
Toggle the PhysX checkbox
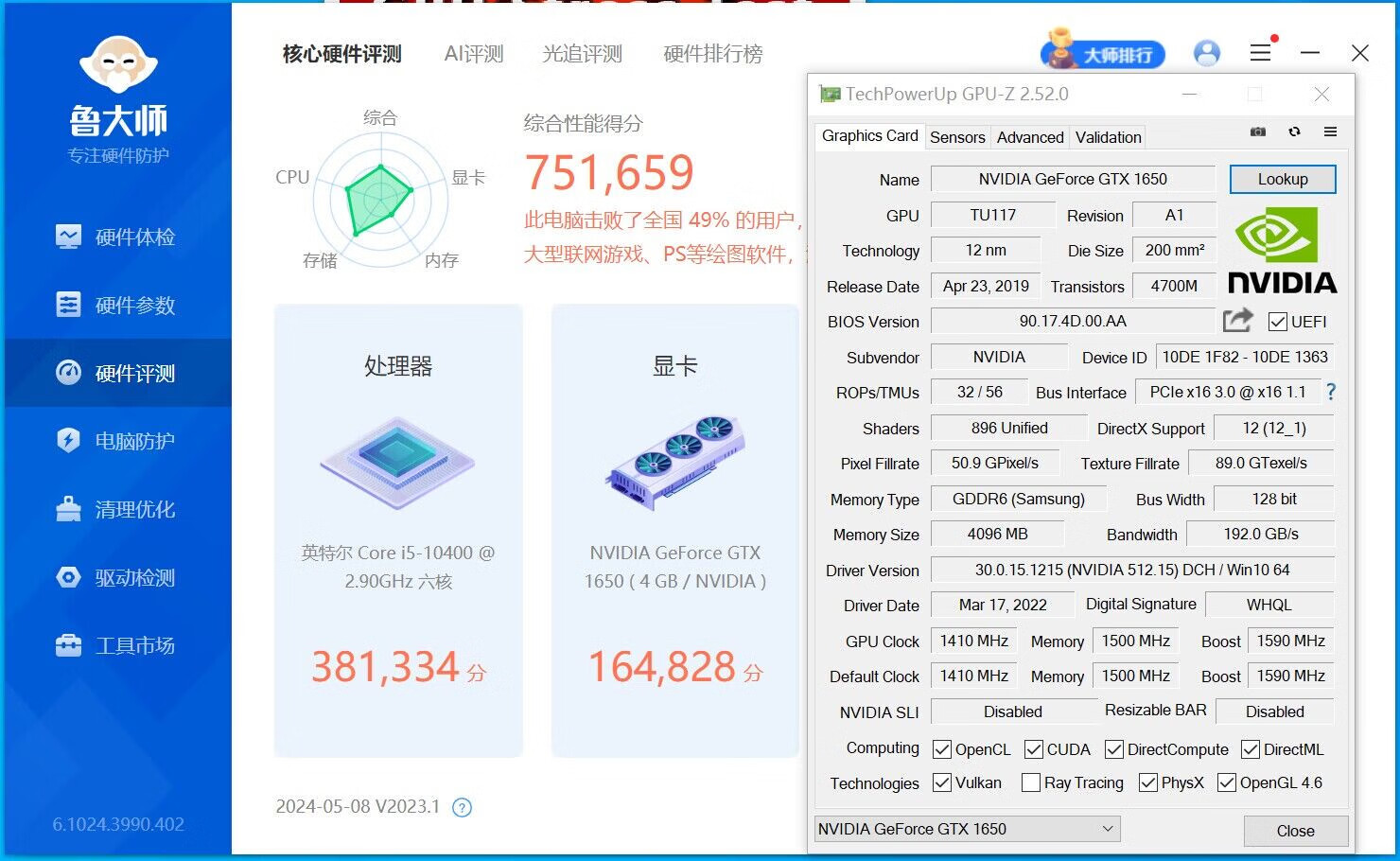click(x=1148, y=782)
